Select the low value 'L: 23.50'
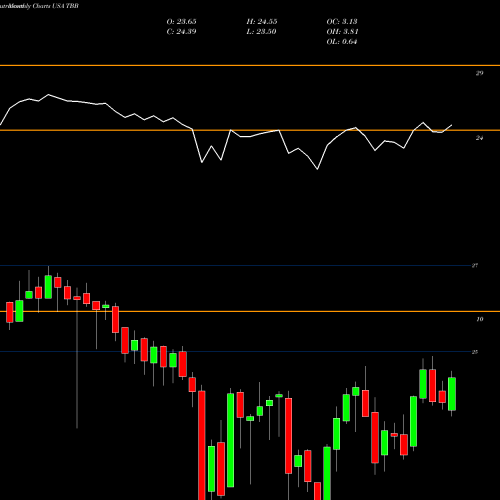500x500 pixels. pos(261,32)
